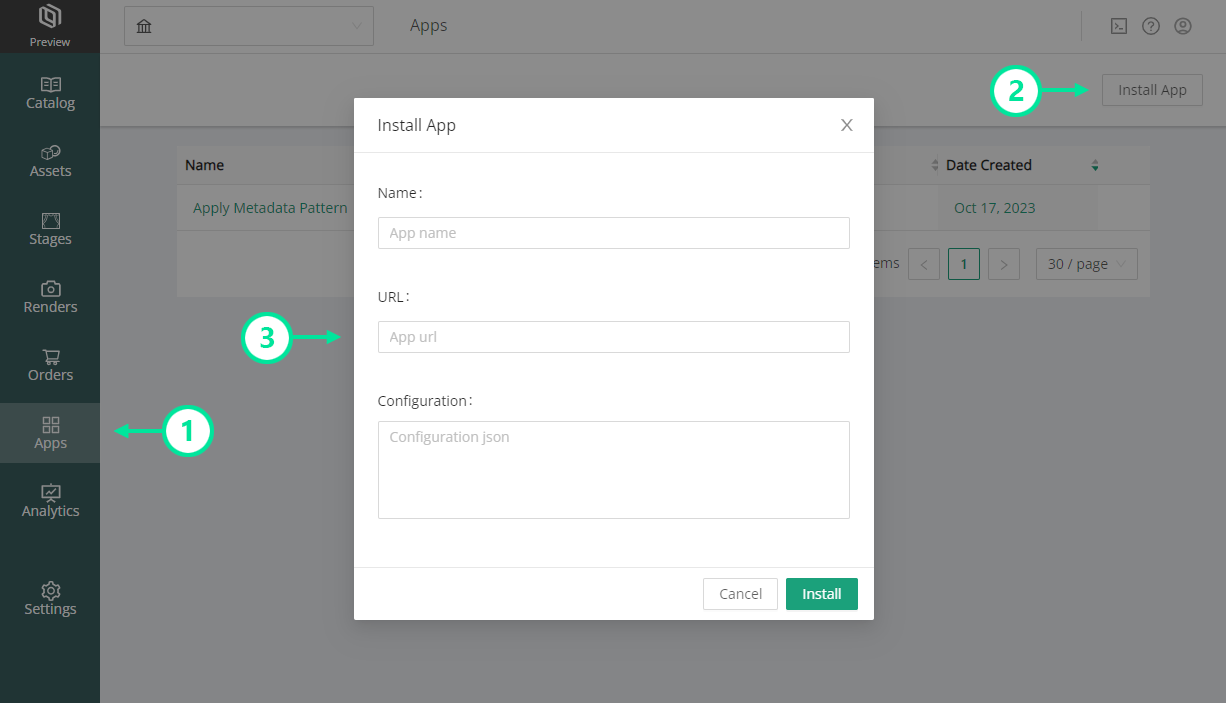The height and width of the screenshot is (703, 1226).
Task: Focus the App name input field
Action: point(613,233)
